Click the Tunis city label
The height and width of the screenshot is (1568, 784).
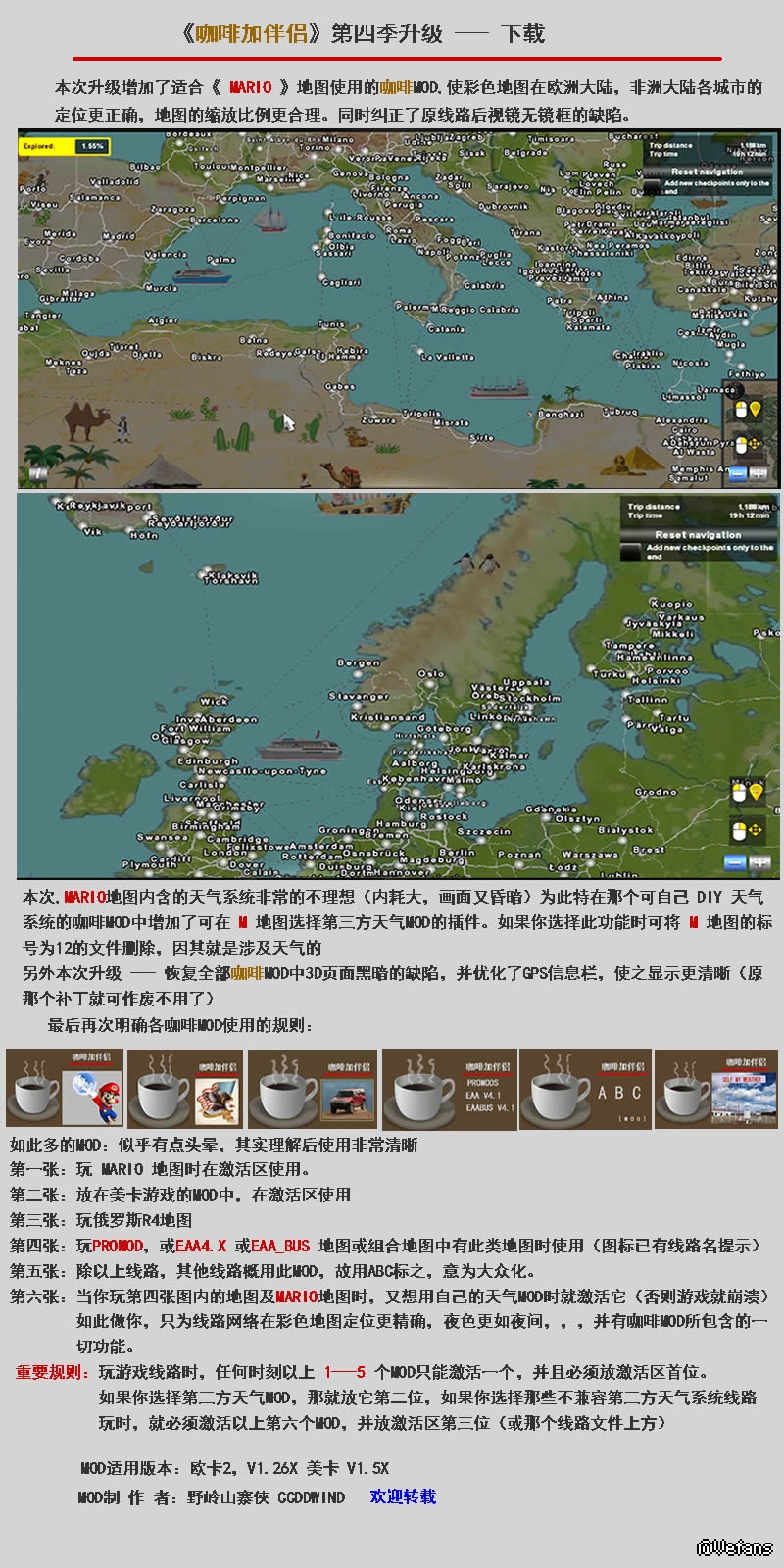332,324
